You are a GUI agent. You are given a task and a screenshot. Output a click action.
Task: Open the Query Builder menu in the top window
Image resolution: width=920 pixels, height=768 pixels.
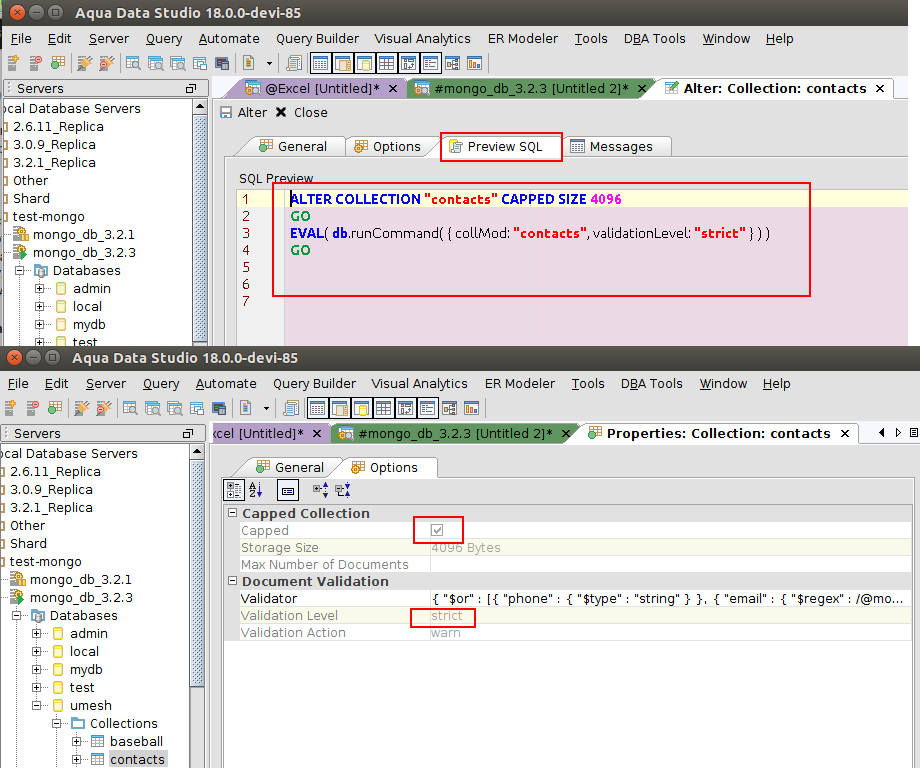point(317,39)
